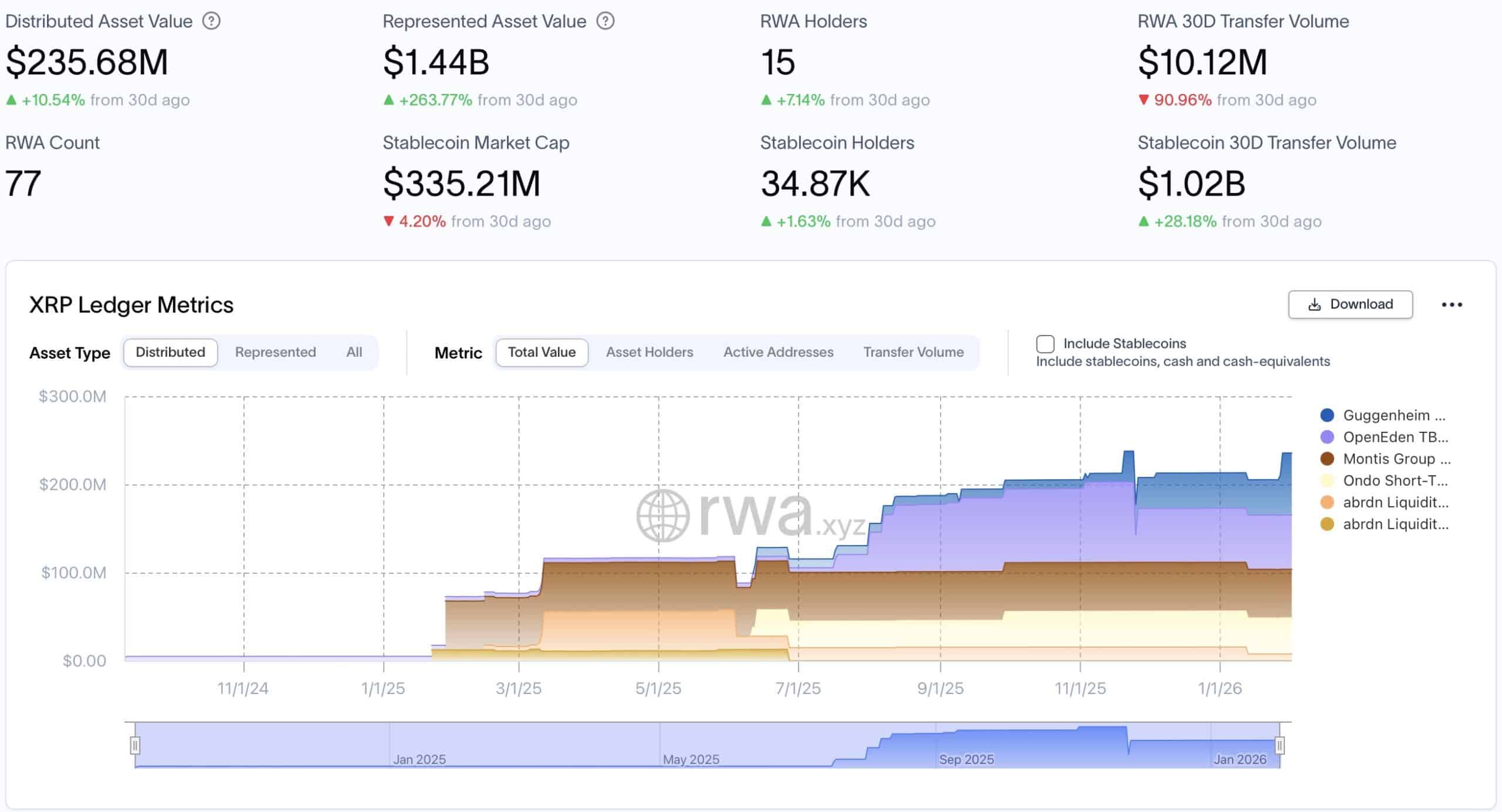
Task: Switch metric to Transfer Volume
Action: tap(913, 352)
